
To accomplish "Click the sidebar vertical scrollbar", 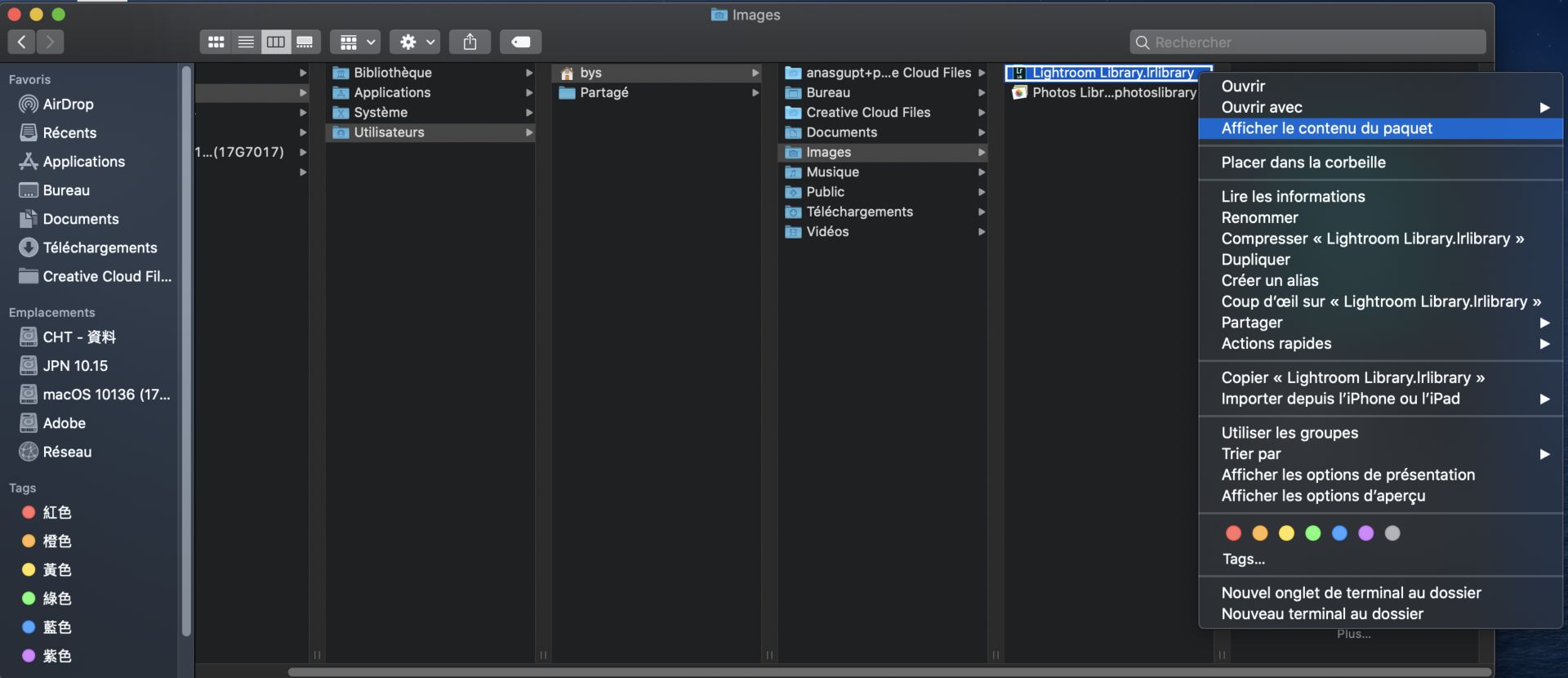I will [186, 351].
